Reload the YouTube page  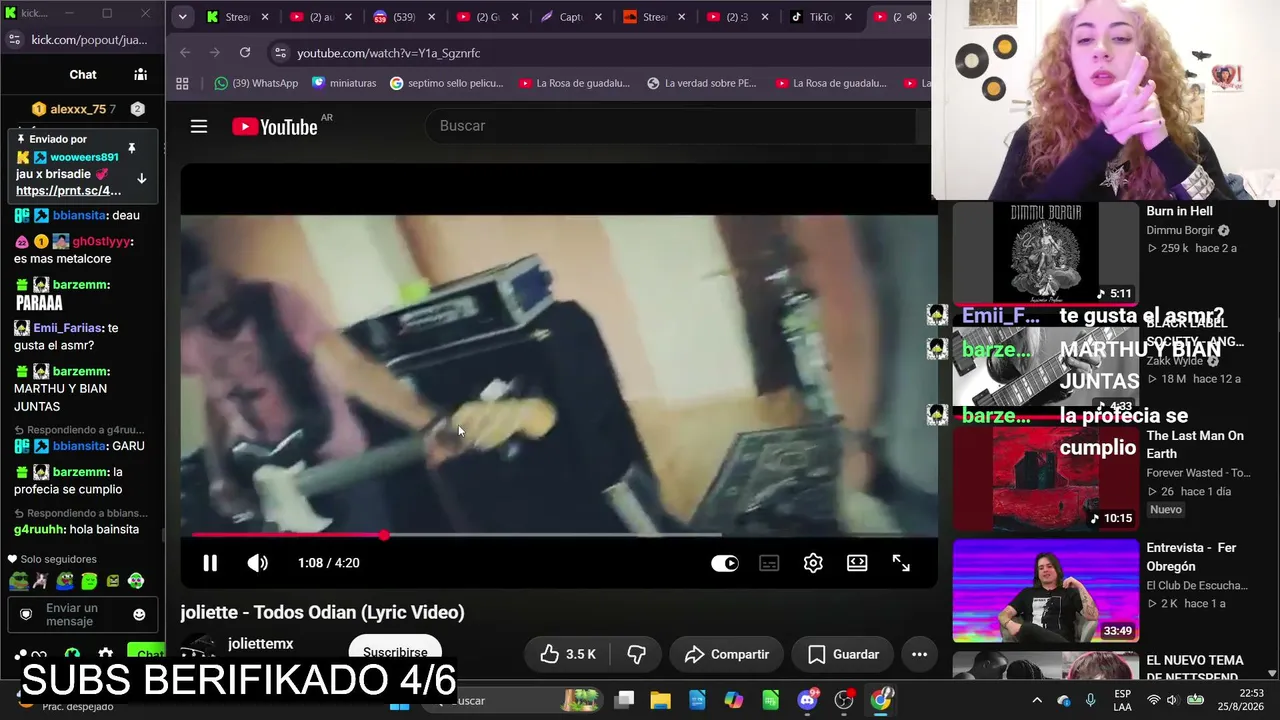(x=245, y=53)
